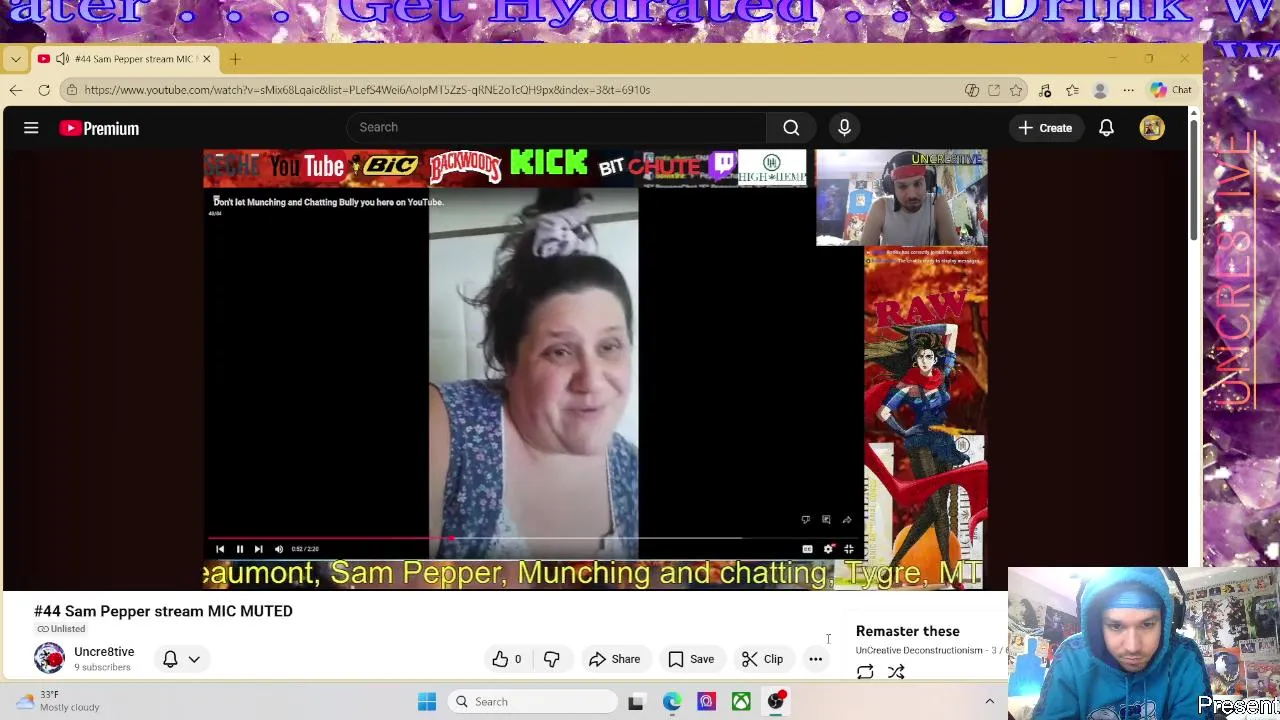The image size is (1280, 720).
Task: Open the browser profile icon
Action: pos(1100,90)
